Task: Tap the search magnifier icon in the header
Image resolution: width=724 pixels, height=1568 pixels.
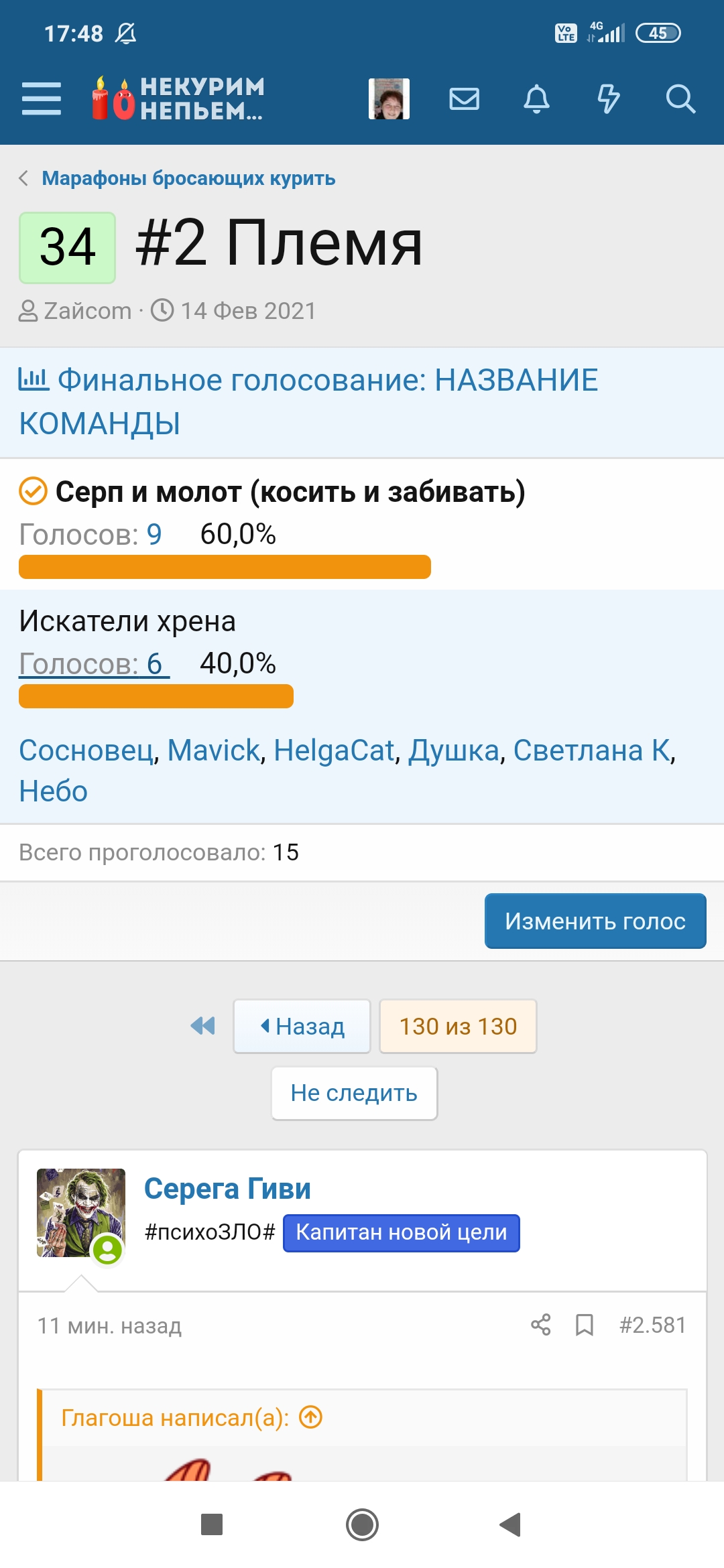Action: [682, 99]
